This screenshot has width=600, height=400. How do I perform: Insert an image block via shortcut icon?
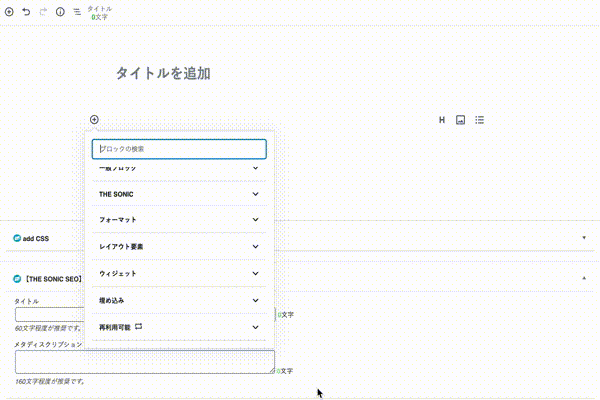pos(460,120)
